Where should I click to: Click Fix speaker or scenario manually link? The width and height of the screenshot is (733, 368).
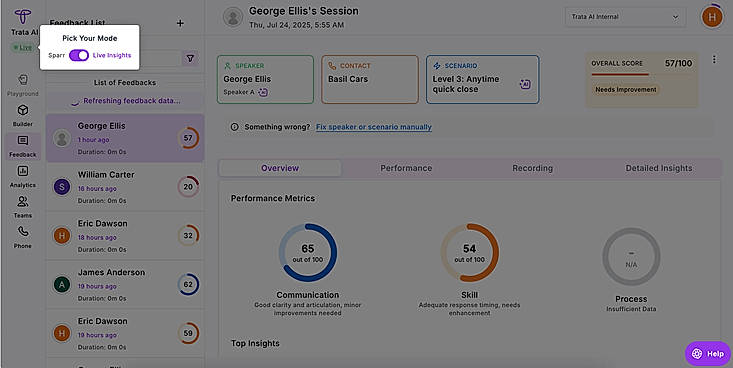[x=374, y=127]
